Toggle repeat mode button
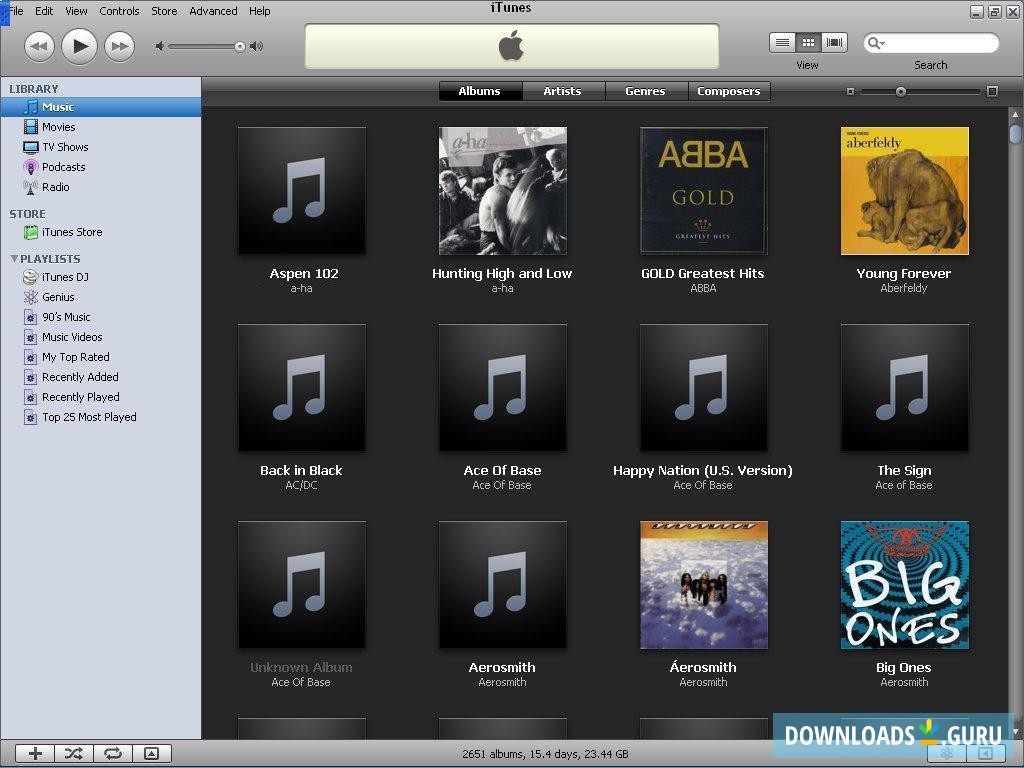Viewport: 1024px width, 768px height. pyautogui.click(x=113, y=754)
